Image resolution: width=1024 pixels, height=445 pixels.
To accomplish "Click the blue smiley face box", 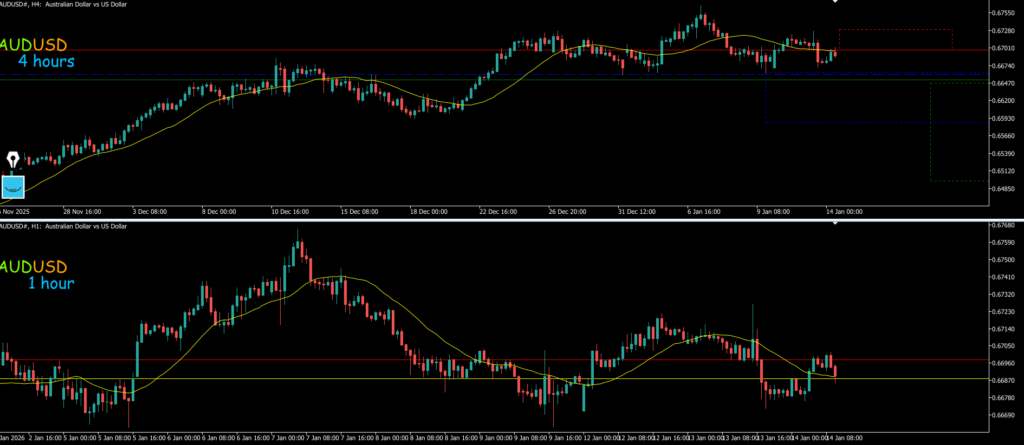I will [13, 187].
